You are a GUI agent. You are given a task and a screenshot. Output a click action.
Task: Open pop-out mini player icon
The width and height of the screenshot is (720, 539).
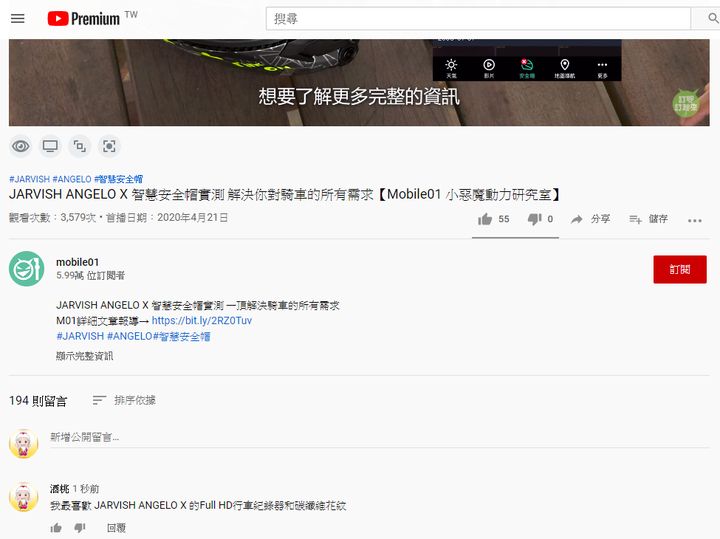(79, 146)
